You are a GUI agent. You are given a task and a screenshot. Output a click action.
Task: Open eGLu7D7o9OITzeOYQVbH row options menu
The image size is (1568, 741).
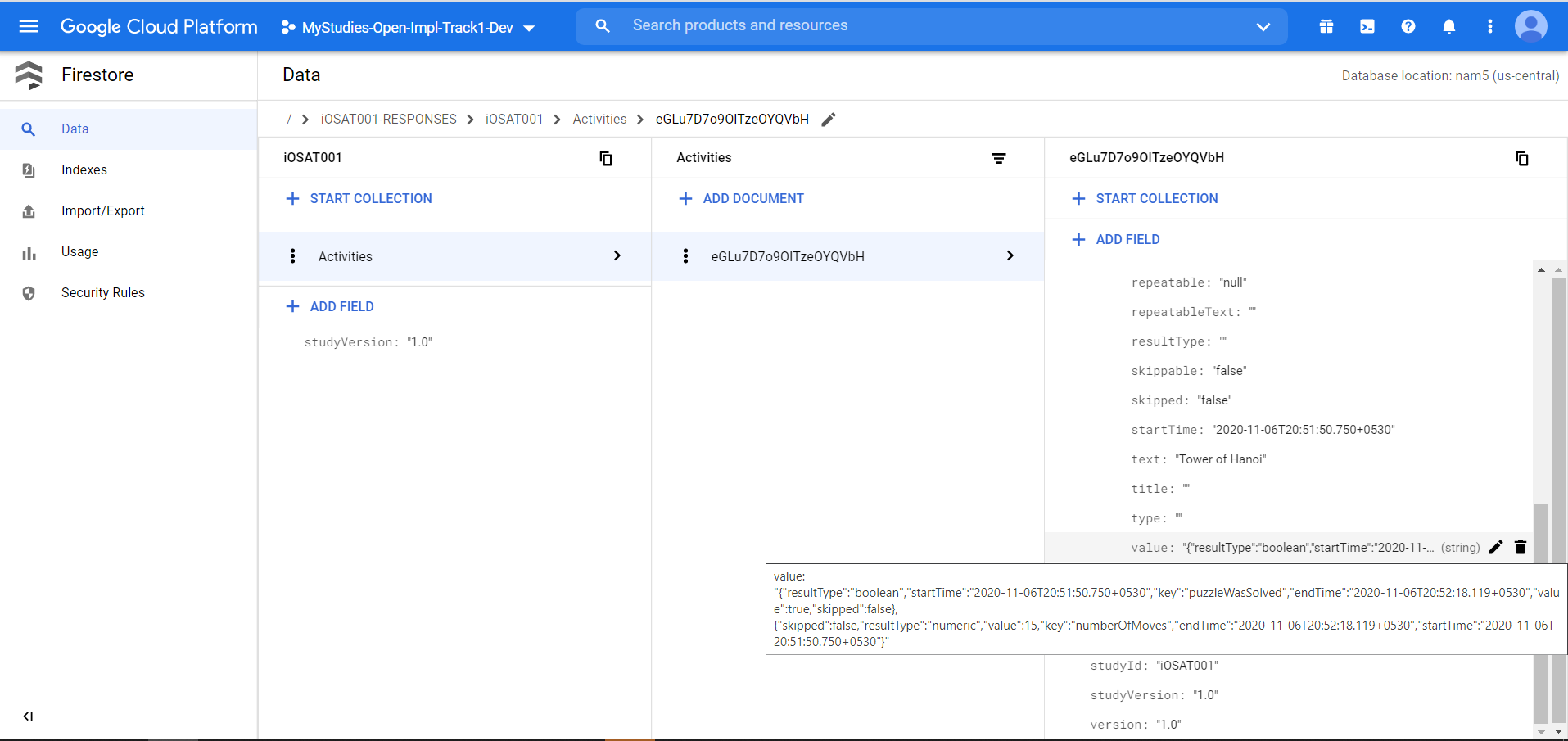[685, 256]
